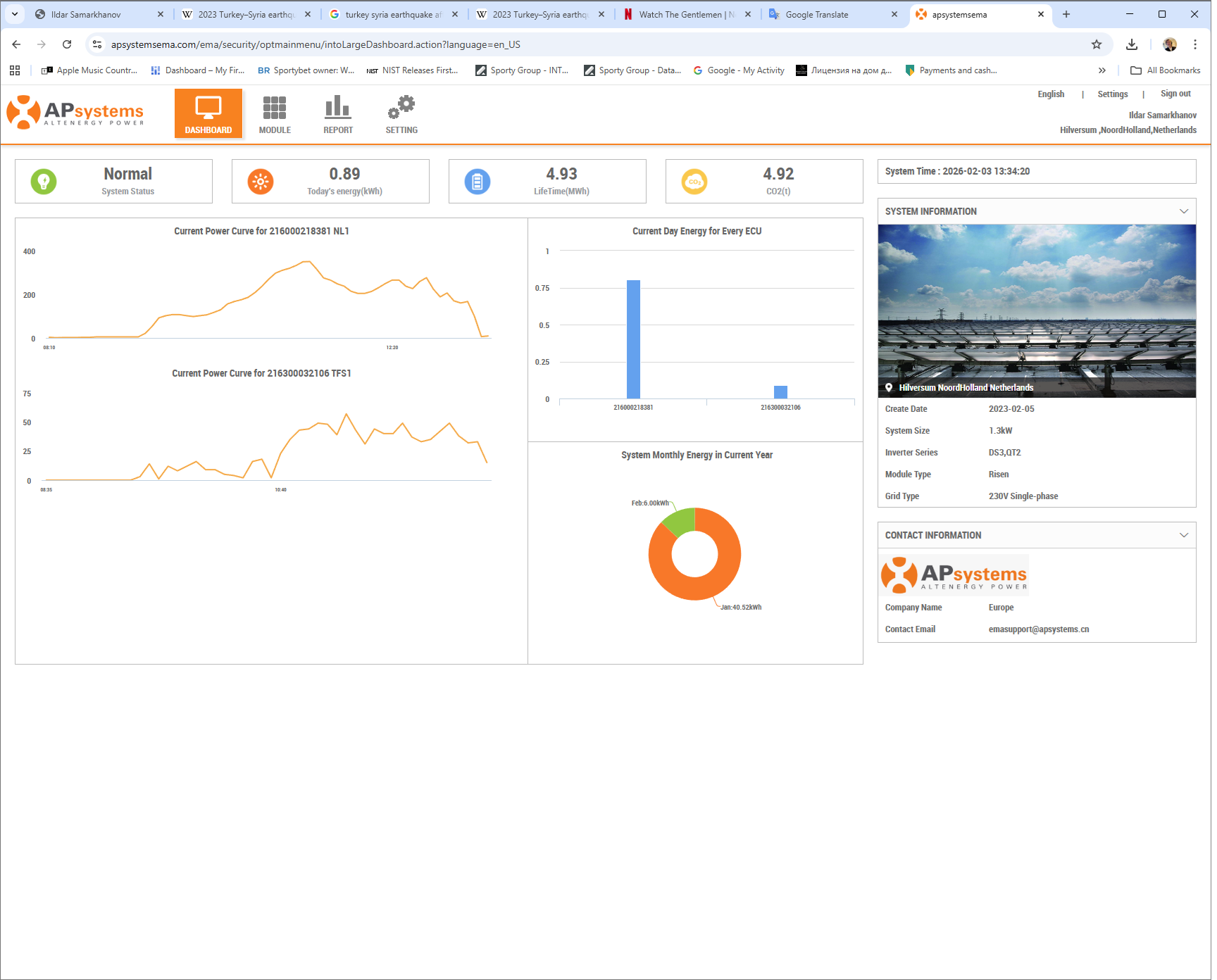Click the green System Status bulb icon

click(44, 182)
